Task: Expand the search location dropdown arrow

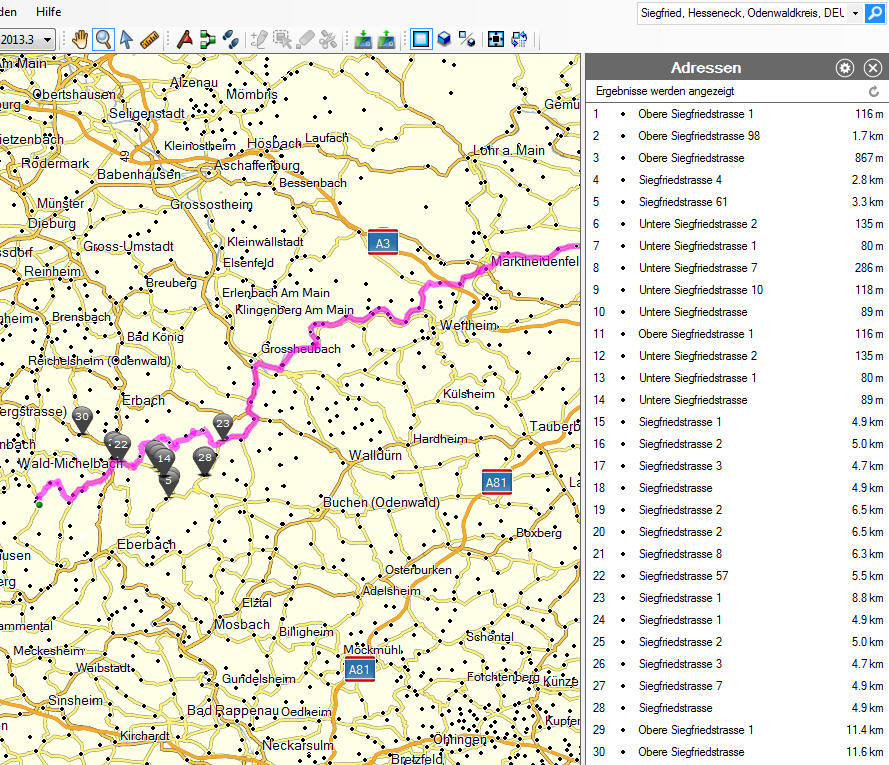Action: point(854,13)
